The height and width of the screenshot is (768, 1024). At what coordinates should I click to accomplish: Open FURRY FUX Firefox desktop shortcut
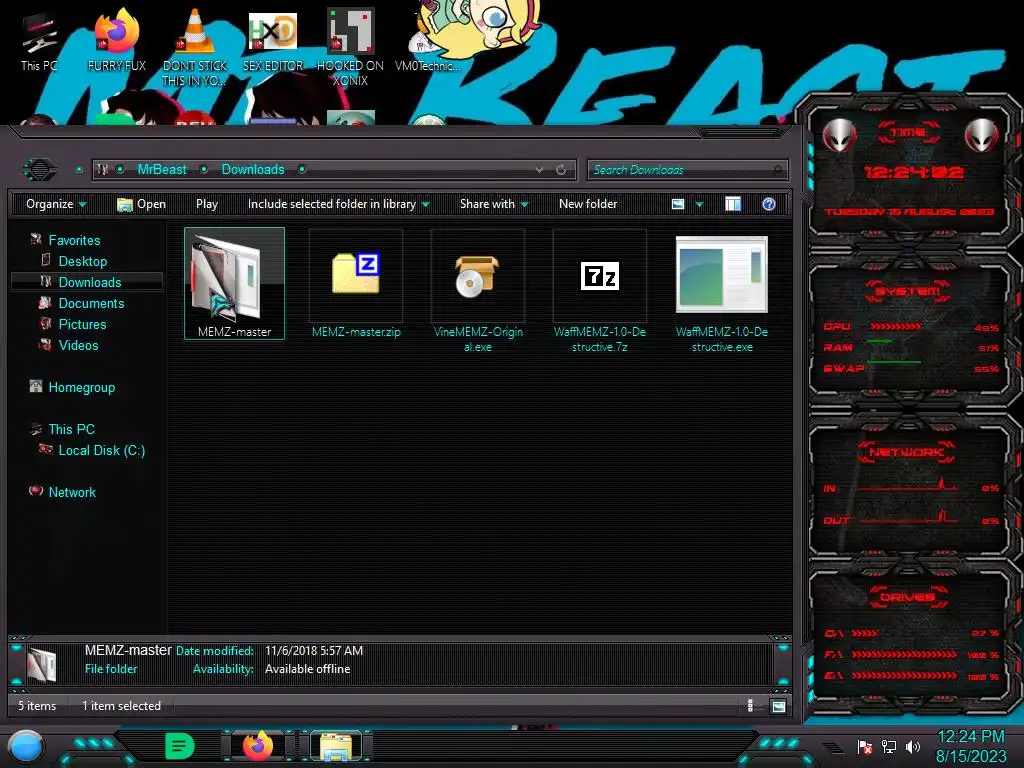(x=117, y=40)
